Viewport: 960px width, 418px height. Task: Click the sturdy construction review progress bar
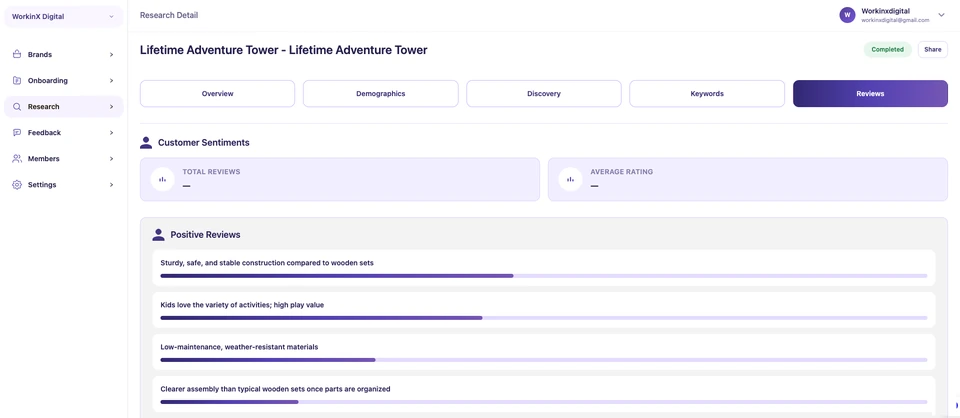coord(544,276)
